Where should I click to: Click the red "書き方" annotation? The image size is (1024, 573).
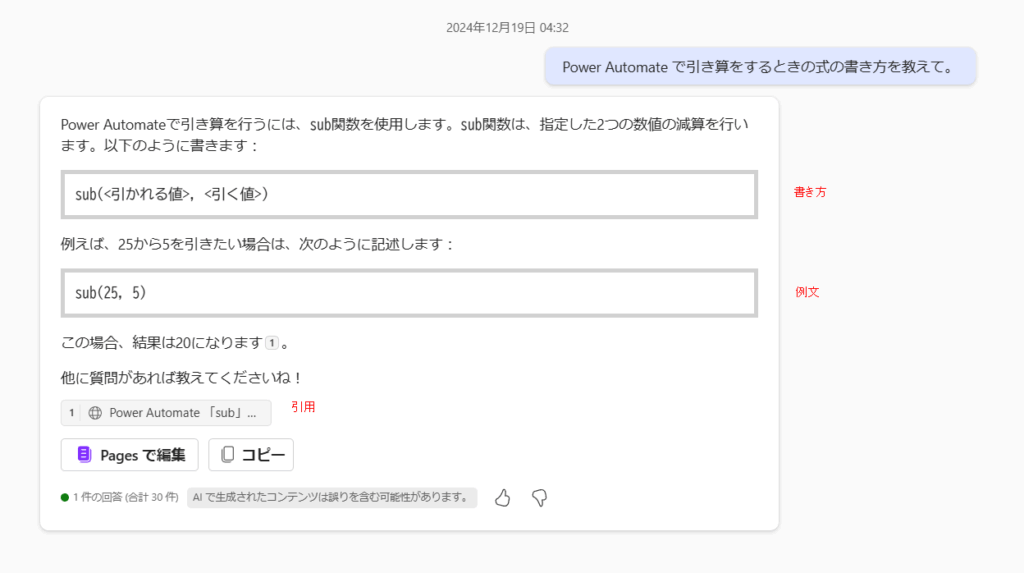coord(810,192)
